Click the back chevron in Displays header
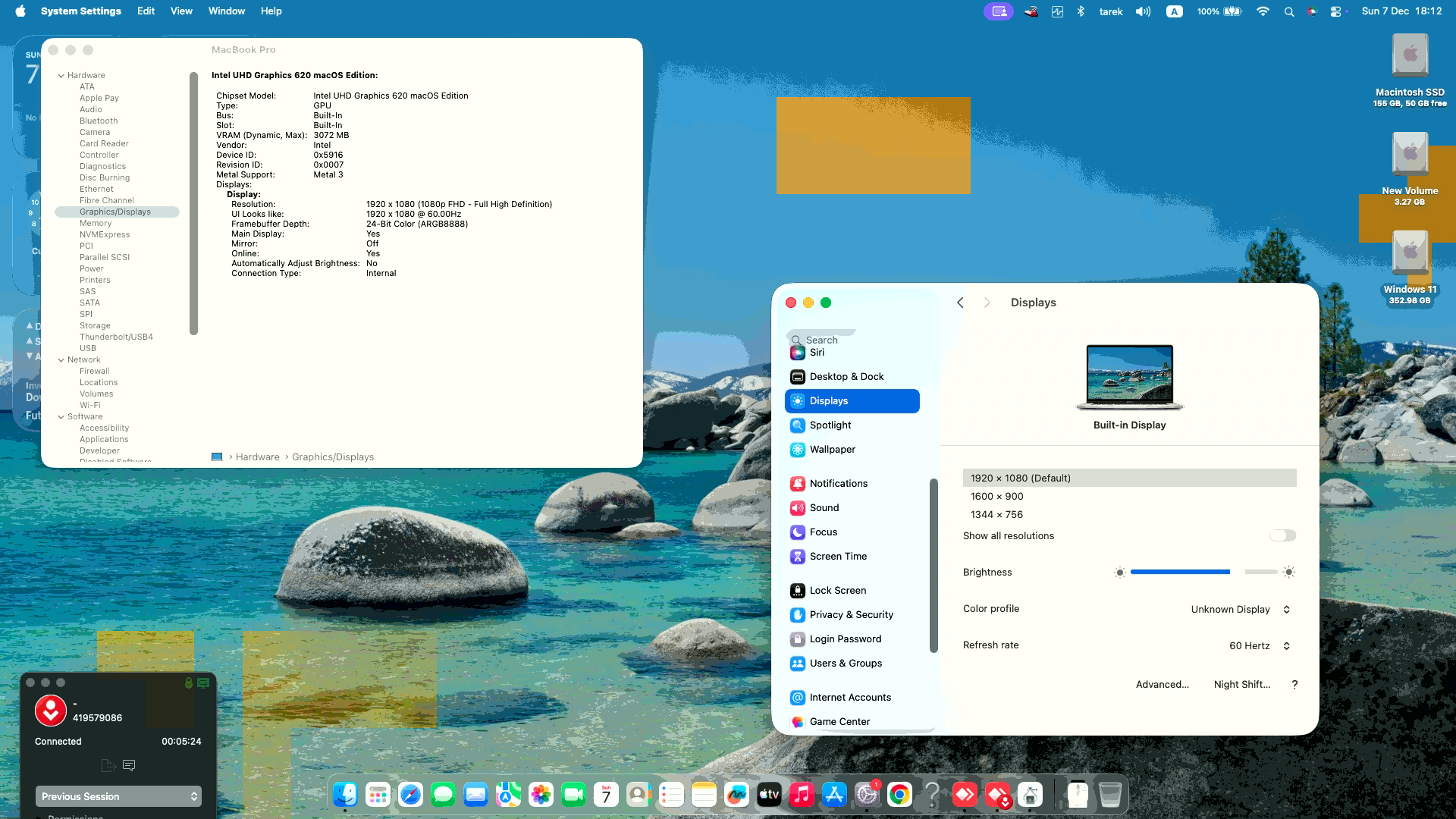1456x819 pixels. [x=960, y=303]
